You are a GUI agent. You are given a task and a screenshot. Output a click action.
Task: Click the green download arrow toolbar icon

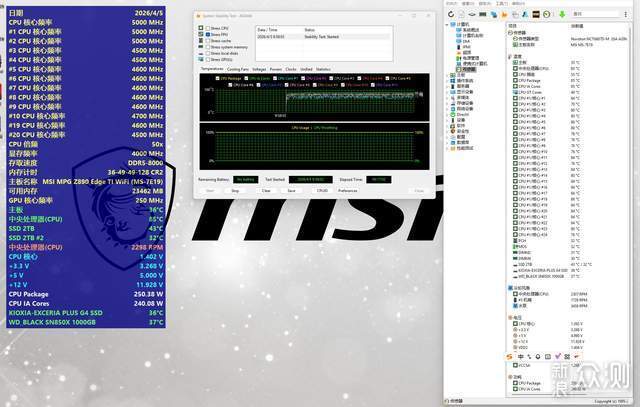[x=562, y=14]
